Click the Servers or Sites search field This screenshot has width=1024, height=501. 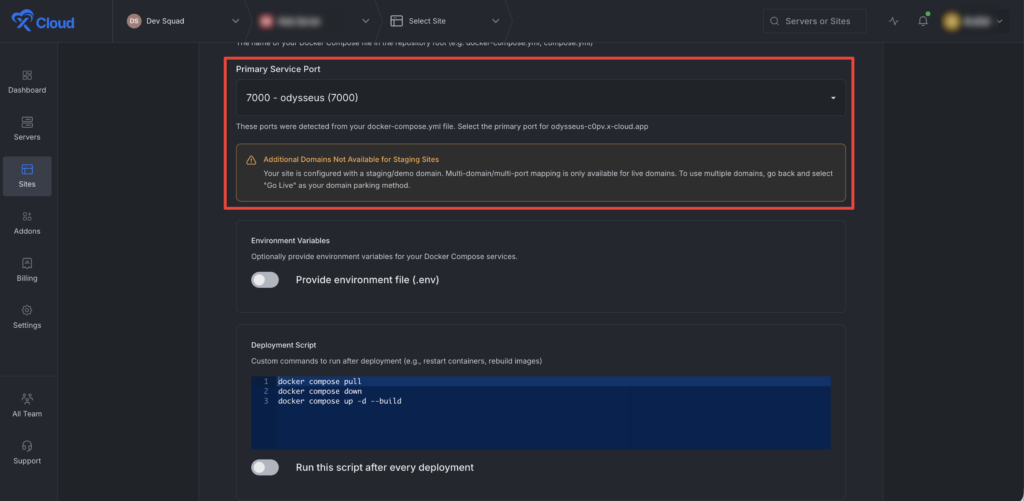pos(814,21)
